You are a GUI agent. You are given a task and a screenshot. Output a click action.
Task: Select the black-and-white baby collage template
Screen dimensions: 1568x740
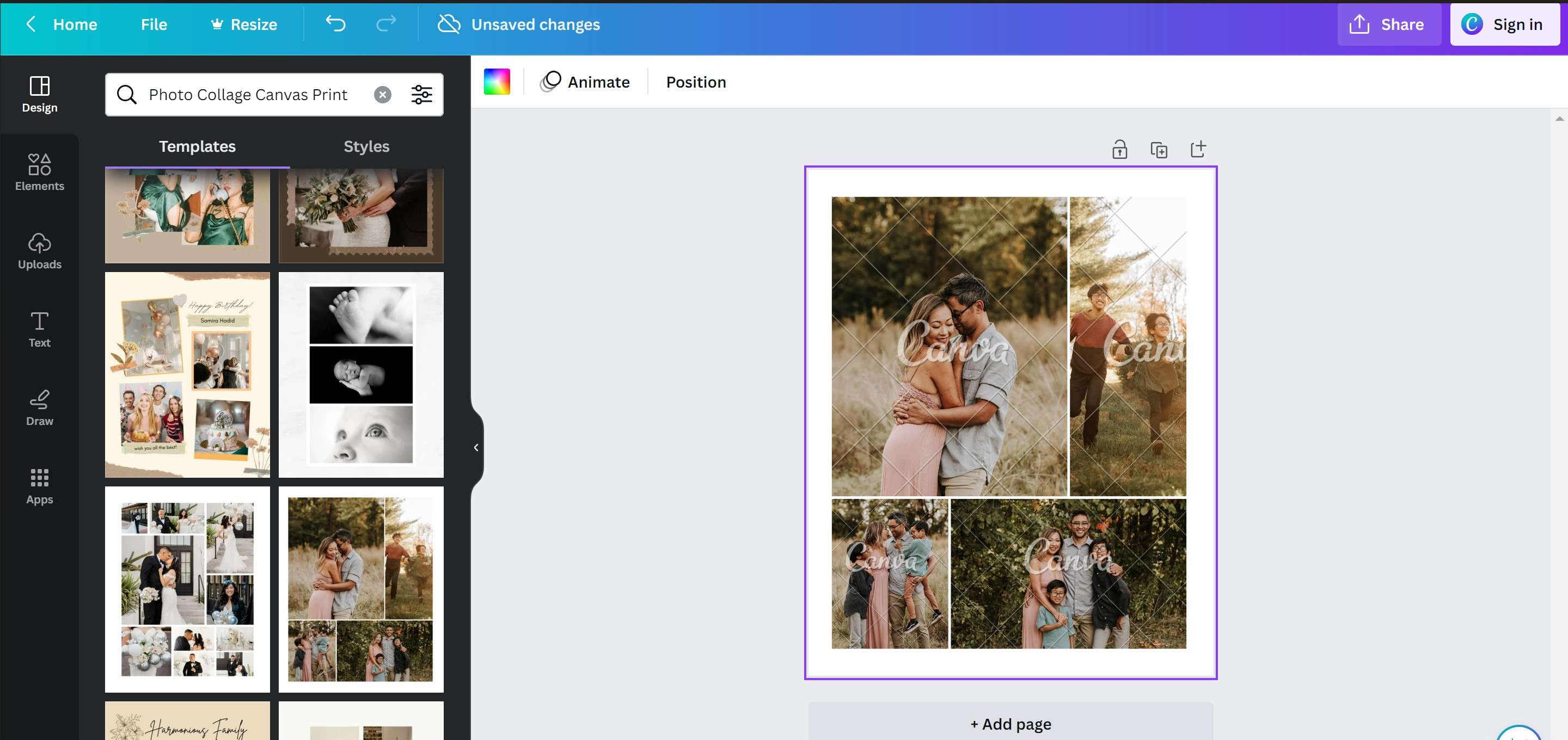tap(361, 375)
